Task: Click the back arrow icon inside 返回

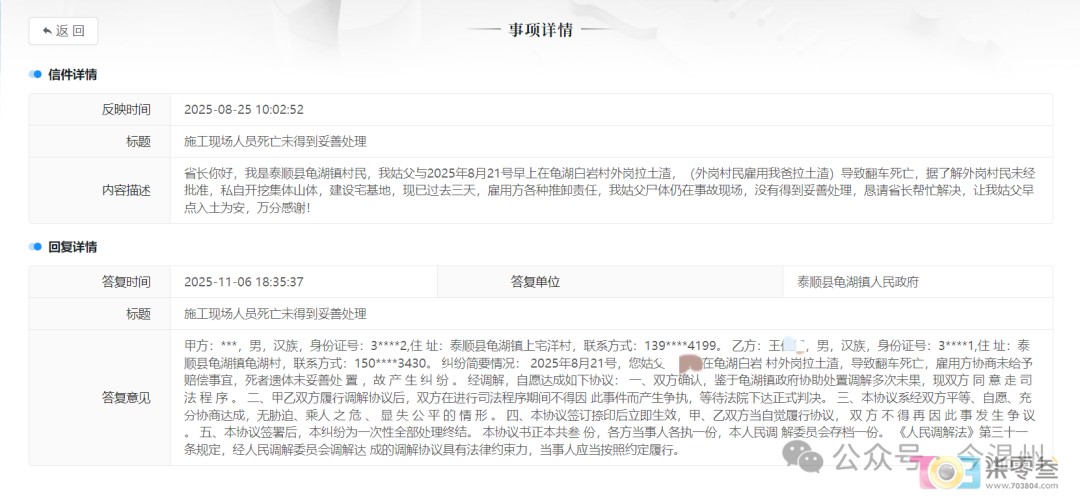Action: click(x=46, y=31)
